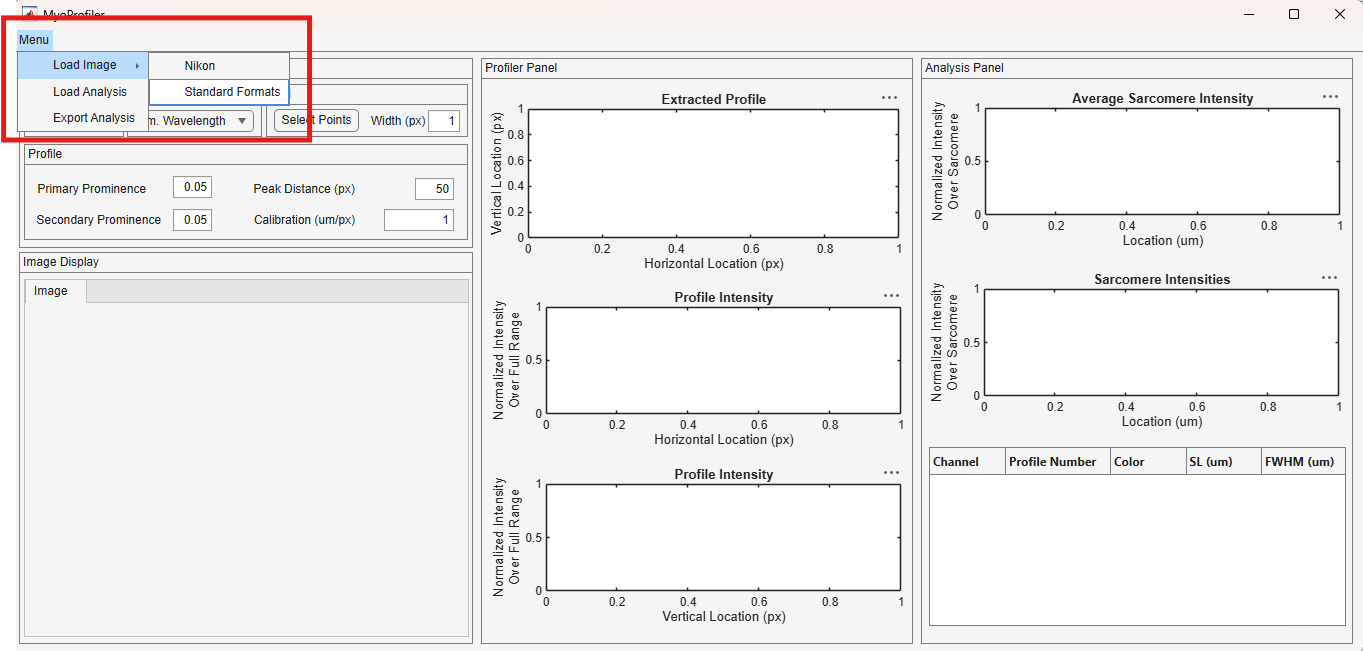The image size is (1363, 651).
Task: Click the Sarcomere Intensities plot title
Action: (1162, 280)
